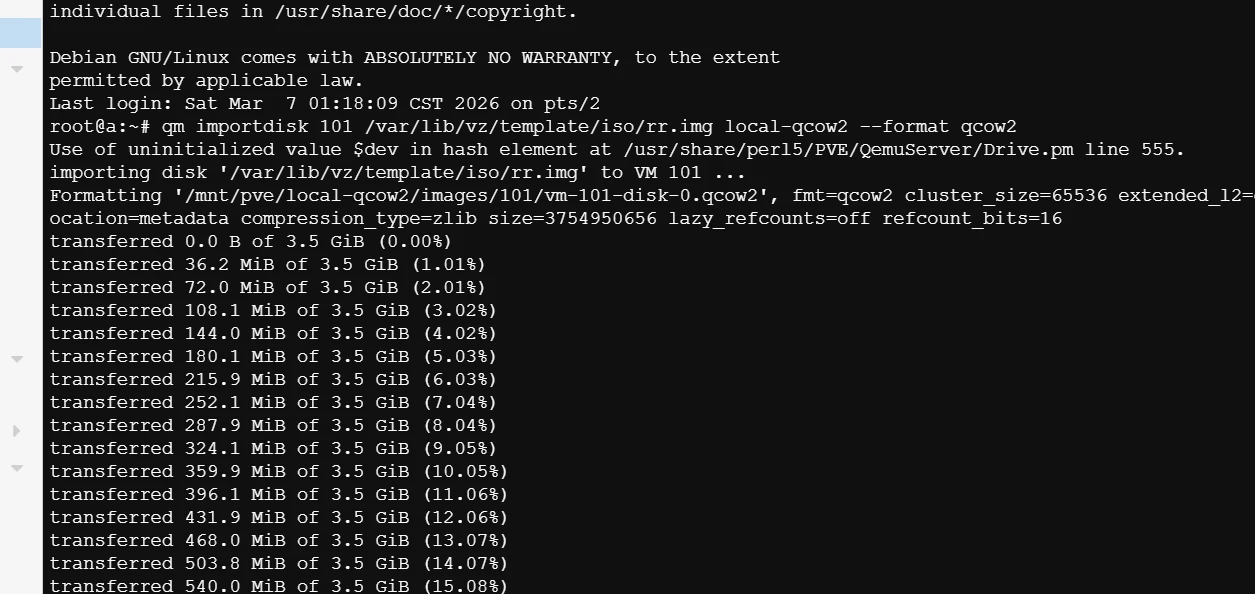The width and height of the screenshot is (1255, 594).
Task: Click the 'ocation=metadata compression_type' line
Action: coord(555,218)
